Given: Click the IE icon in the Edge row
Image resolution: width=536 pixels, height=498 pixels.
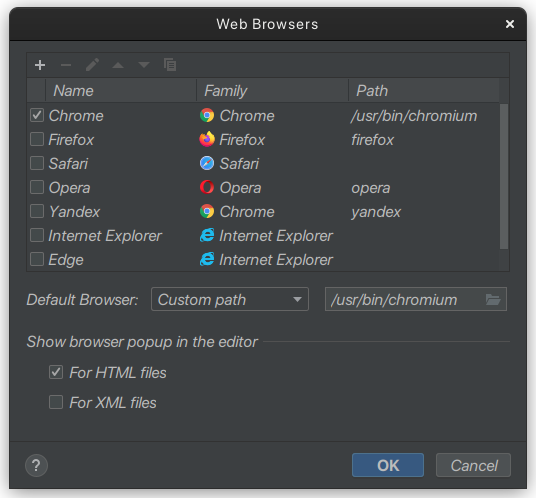Looking at the screenshot, I should (207, 259).
